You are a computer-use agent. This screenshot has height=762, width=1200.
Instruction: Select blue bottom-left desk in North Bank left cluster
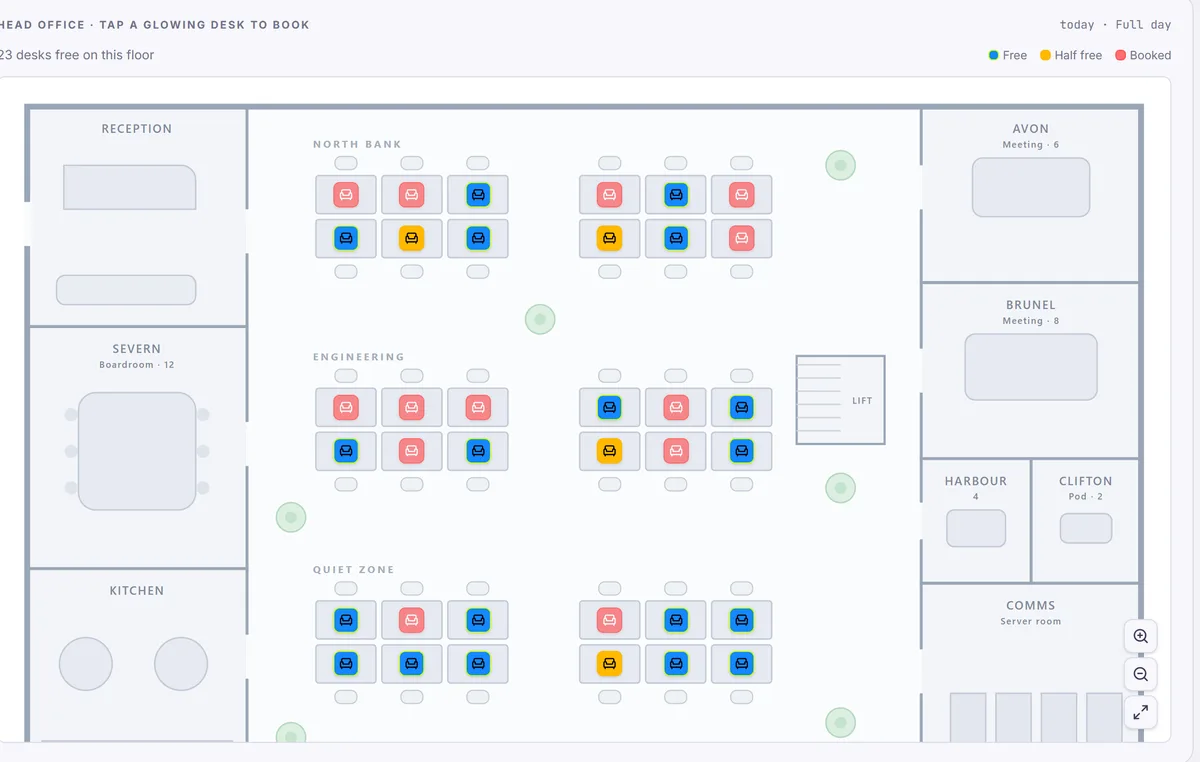click(346, 239)
